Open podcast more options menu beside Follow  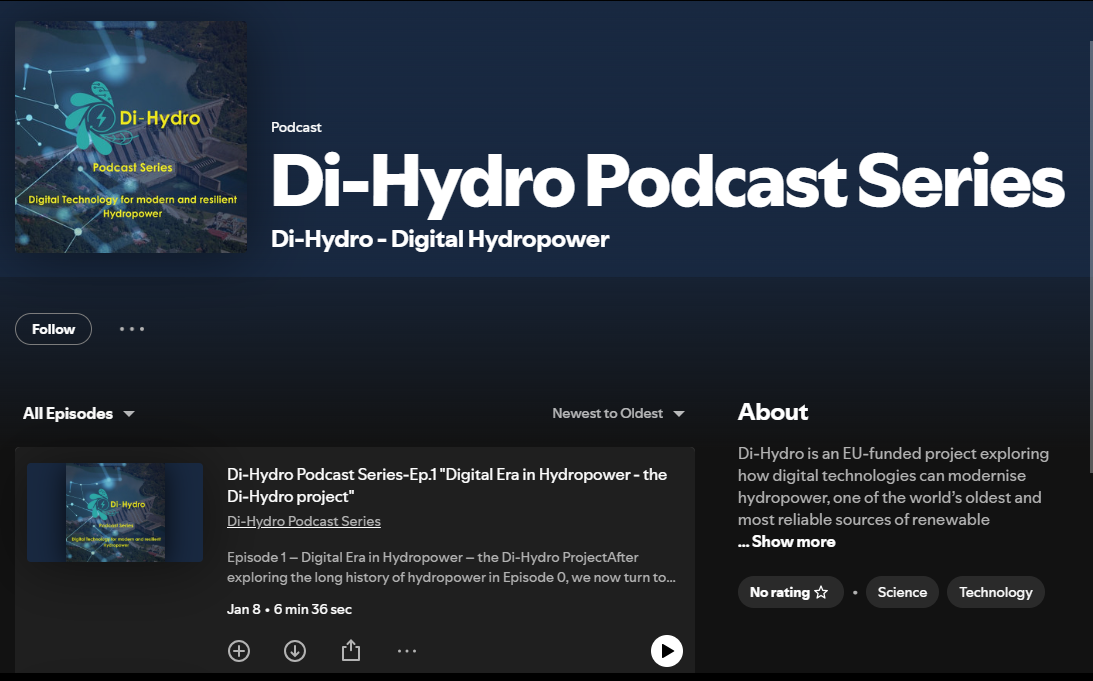[132, 329]
